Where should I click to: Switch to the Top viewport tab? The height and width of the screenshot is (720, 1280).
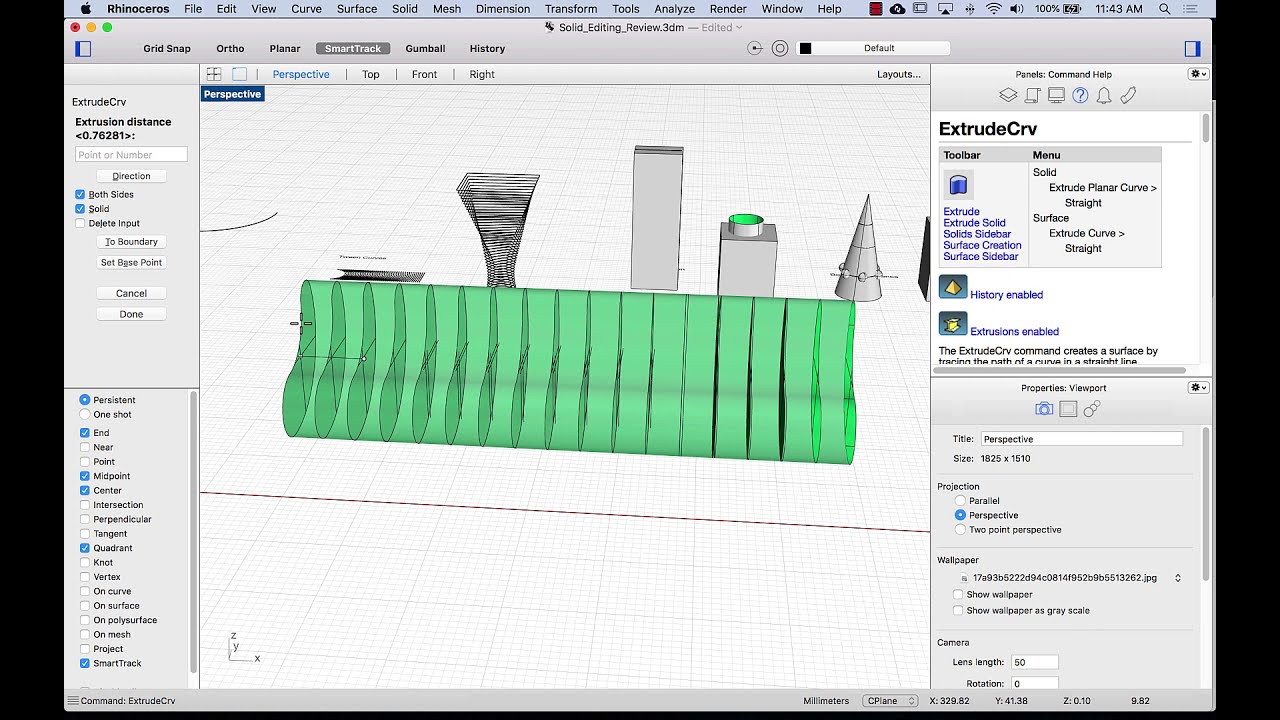point(371,74)
